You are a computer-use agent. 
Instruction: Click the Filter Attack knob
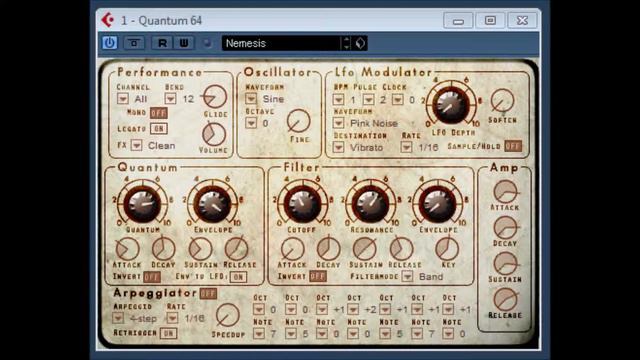(292, 249)
